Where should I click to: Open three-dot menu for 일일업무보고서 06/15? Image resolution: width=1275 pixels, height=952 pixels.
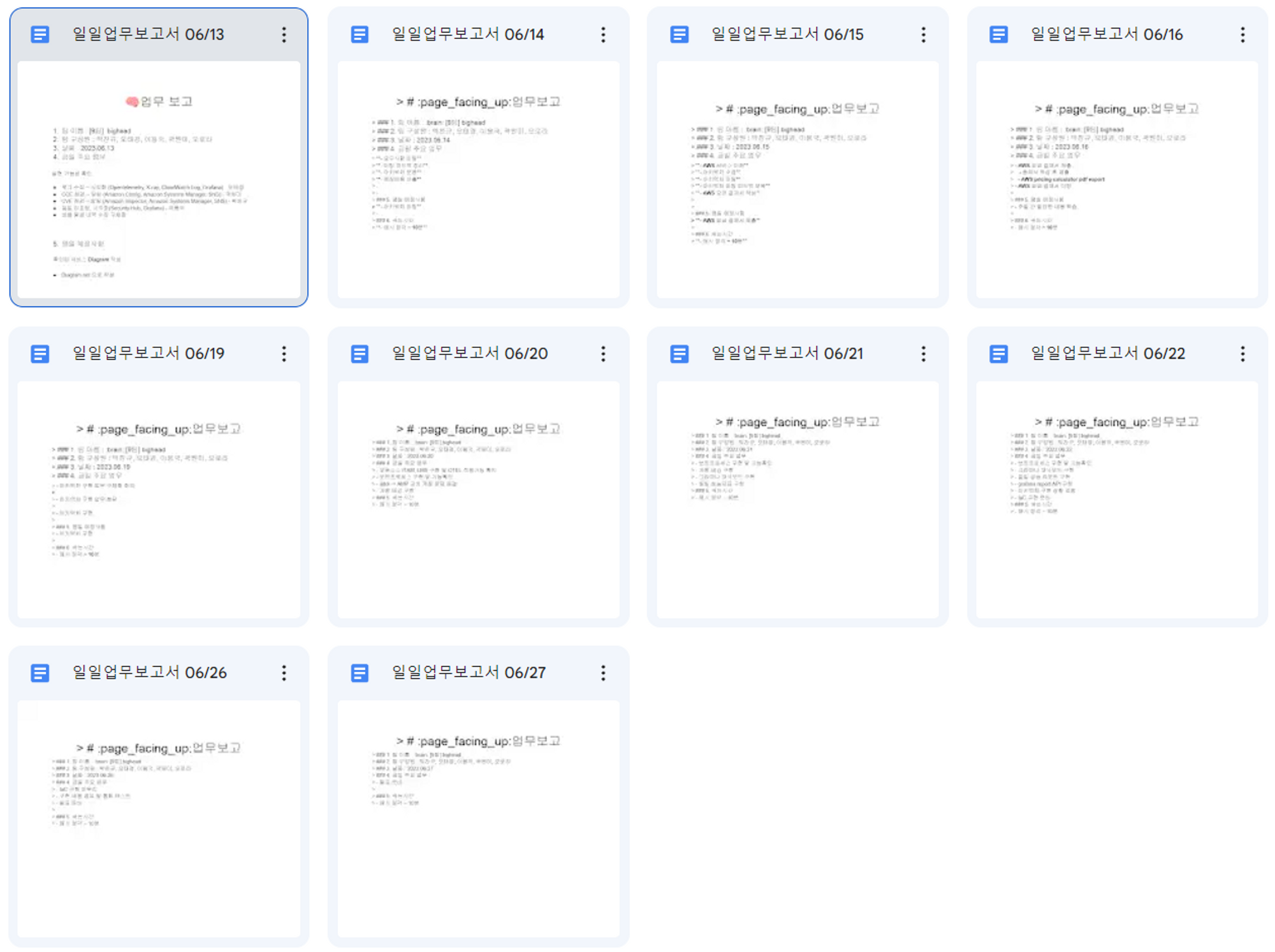pos(923,34)
